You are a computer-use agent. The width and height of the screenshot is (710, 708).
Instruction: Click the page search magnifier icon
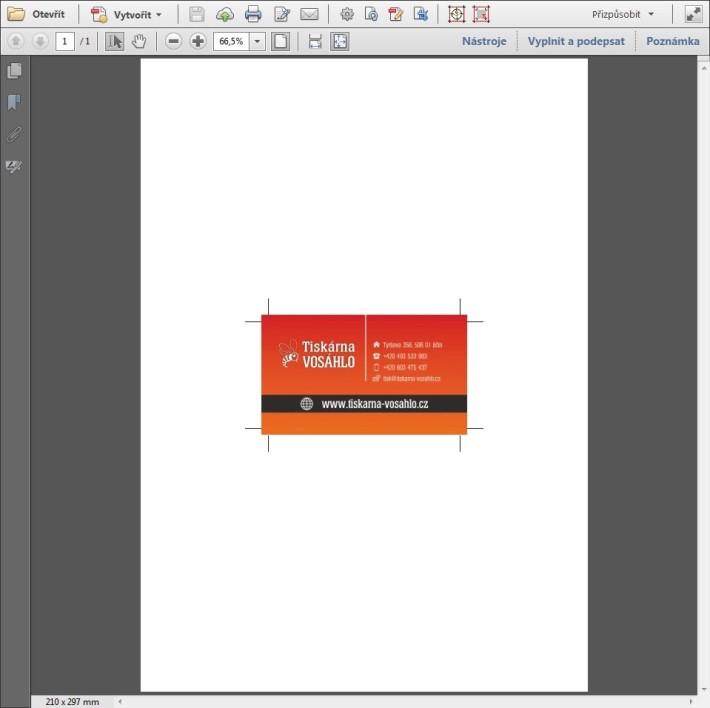(371, 14)
